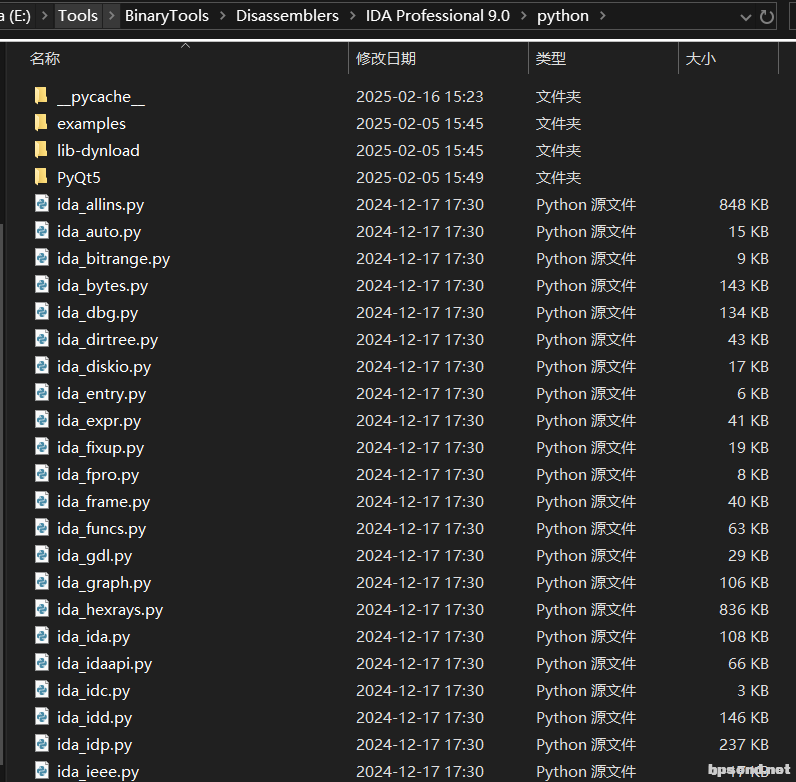Expand the chevron after python in path
Image resolution: width=796 pixels, height=782 pixels.
pos(603,16)
